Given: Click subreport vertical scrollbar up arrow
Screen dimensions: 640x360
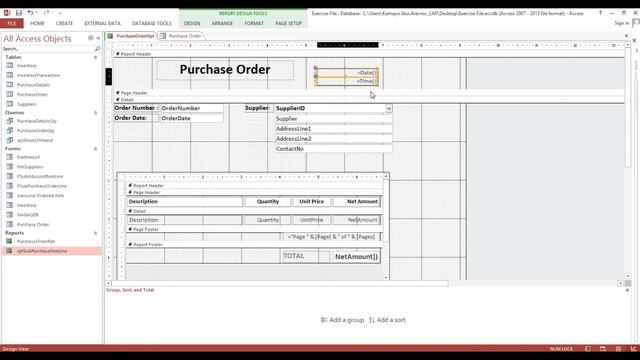Looking at the screenshot, I should coord(386,177).
